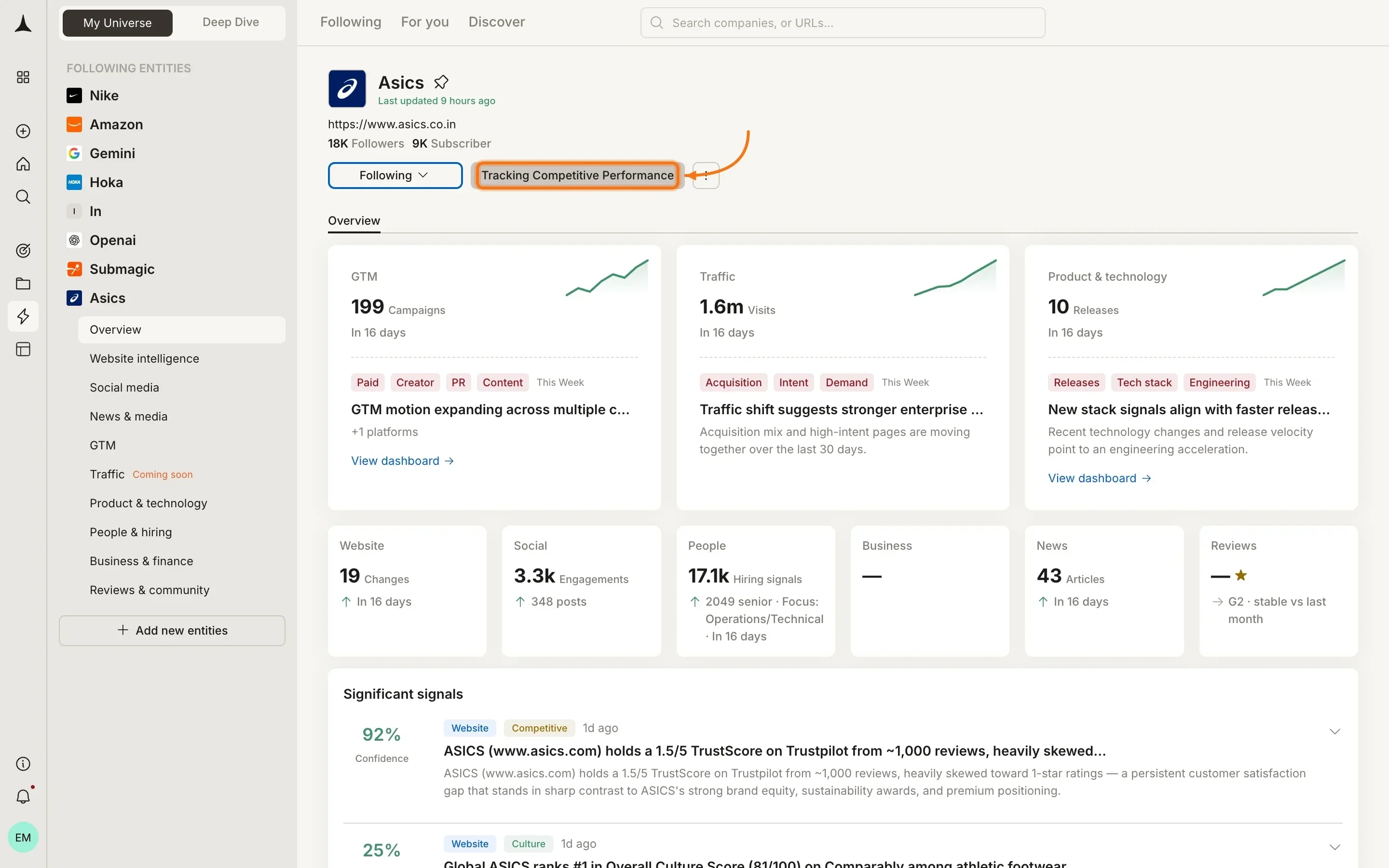Select the My Universe toggle
This screenshot has width=1389, height=868.
coord(117,23)
